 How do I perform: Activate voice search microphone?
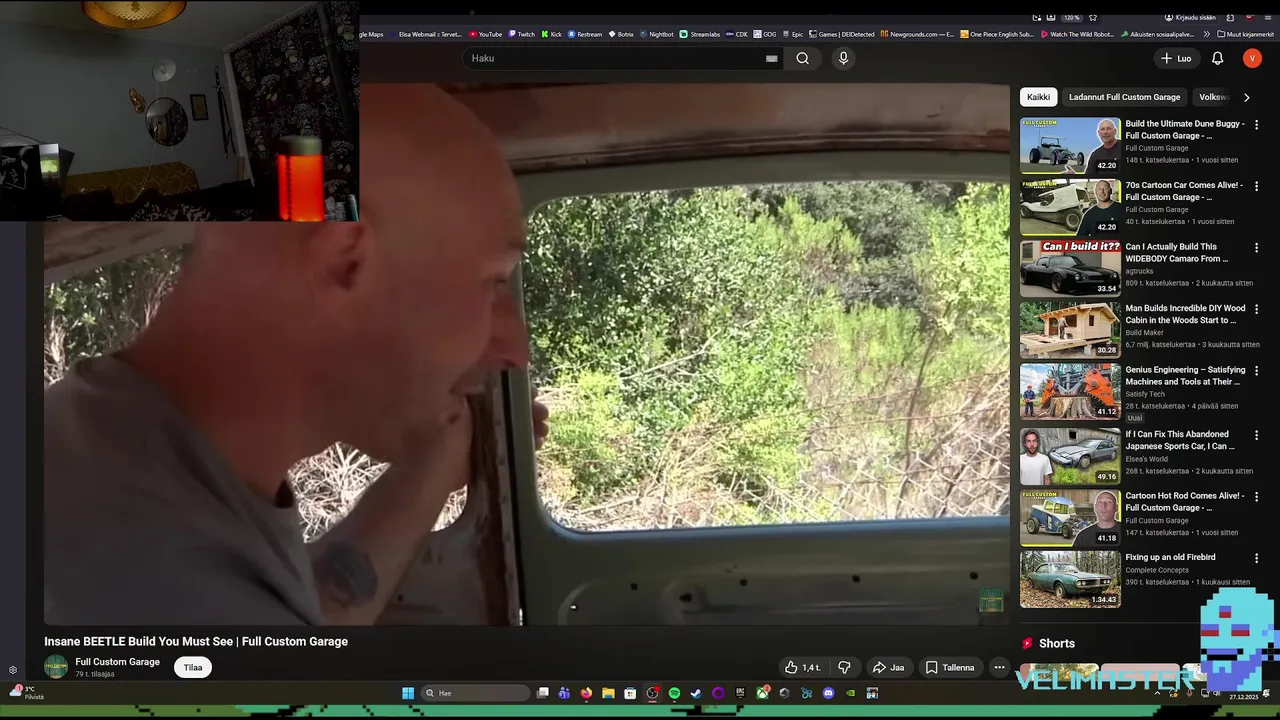click(x=843, y=58)
